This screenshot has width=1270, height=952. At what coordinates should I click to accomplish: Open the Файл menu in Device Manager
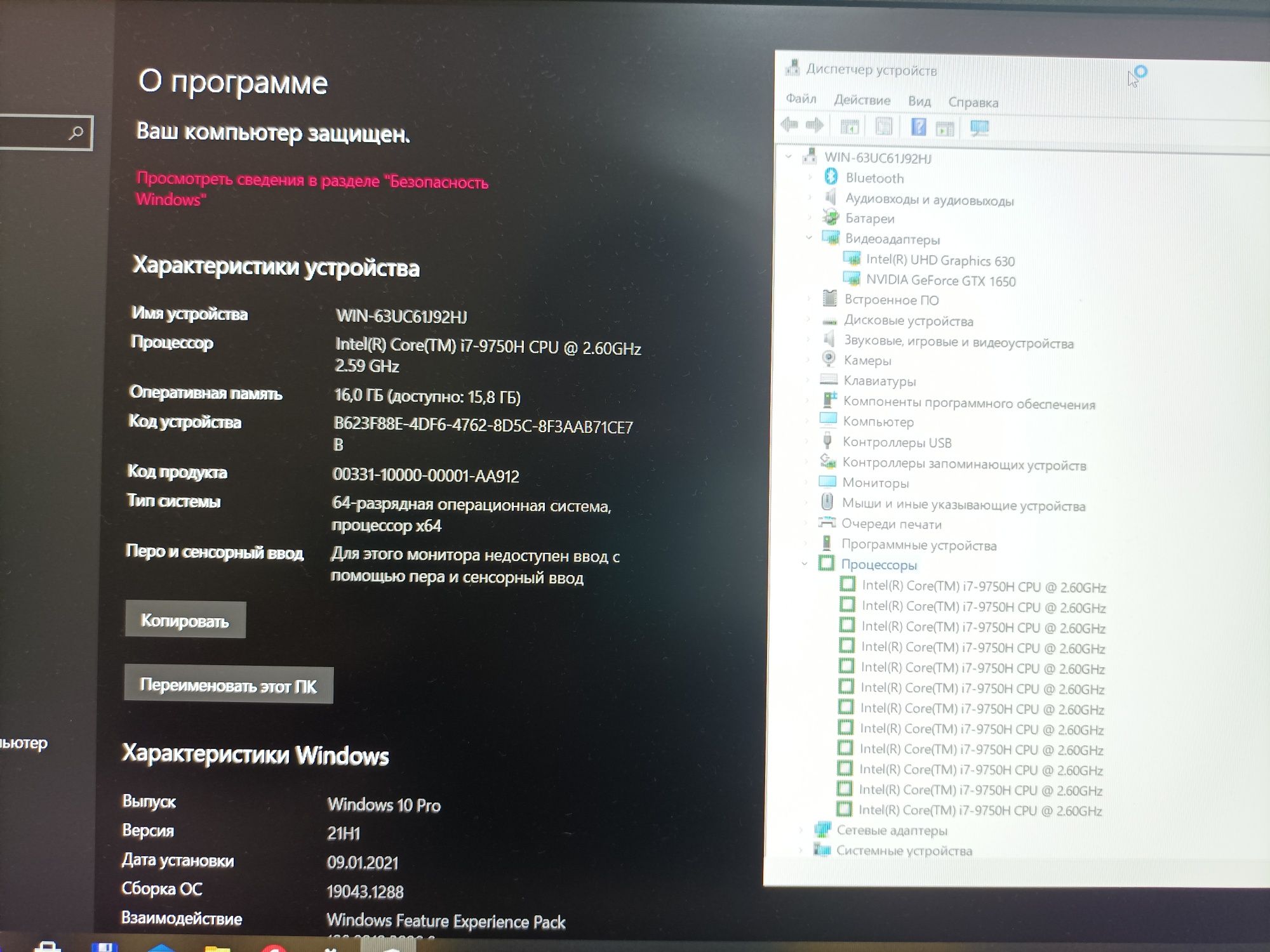[x=801, y=98]
